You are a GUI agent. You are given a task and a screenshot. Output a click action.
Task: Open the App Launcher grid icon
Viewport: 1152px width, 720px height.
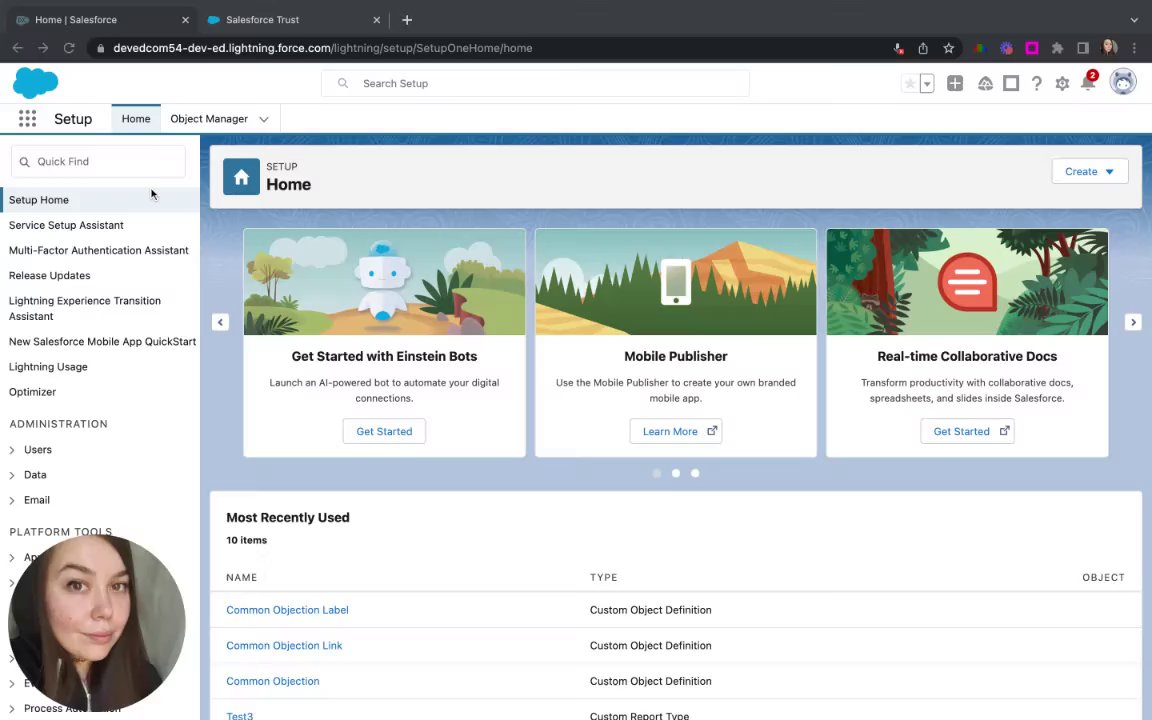tap(27, 118)
